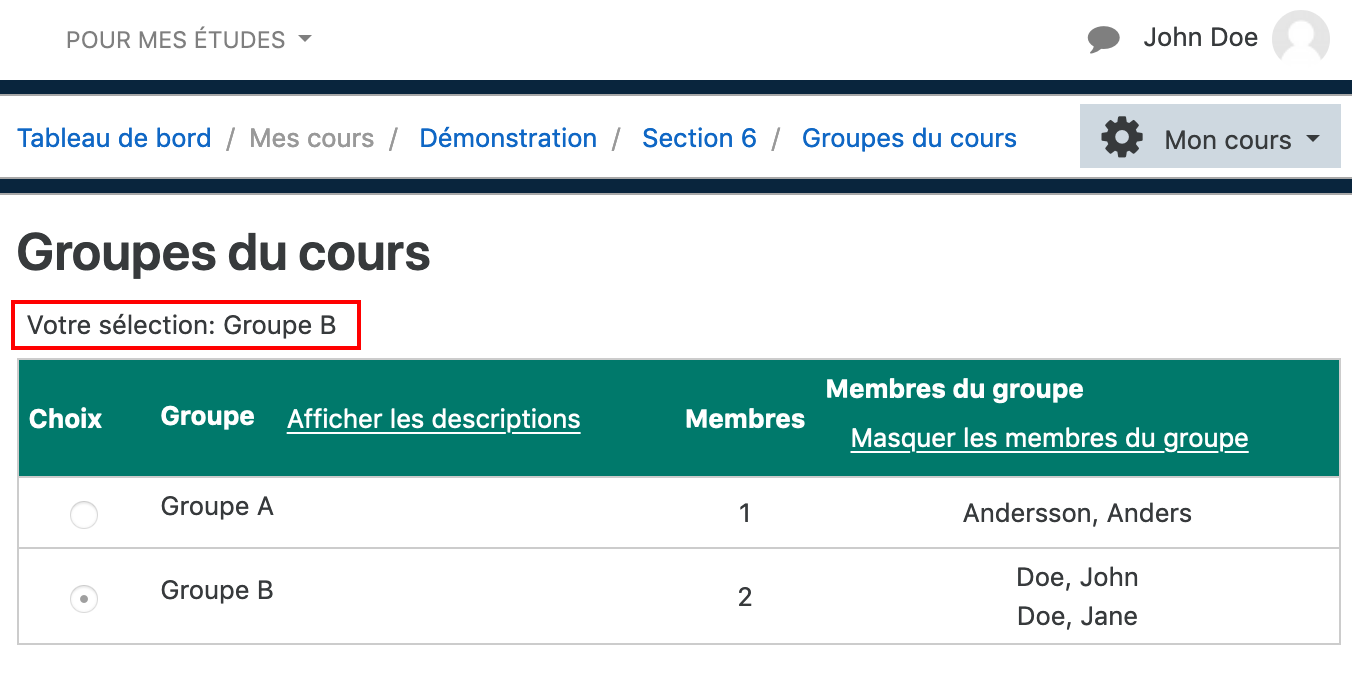The height and width of the screenshot is (686, 1352).
Task: Open the messages chat bubble icon
Action: coord(1103,40)
